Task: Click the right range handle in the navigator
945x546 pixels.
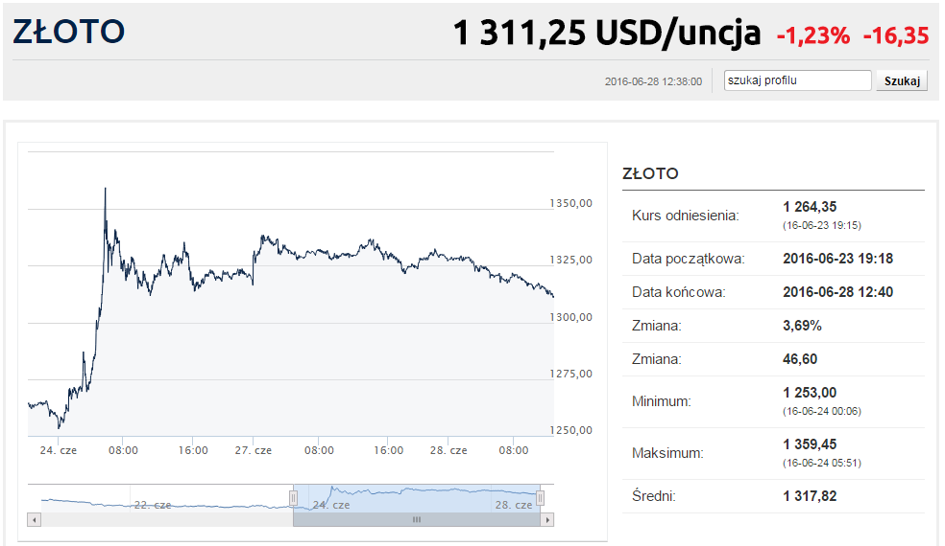Action: (541, 498)
